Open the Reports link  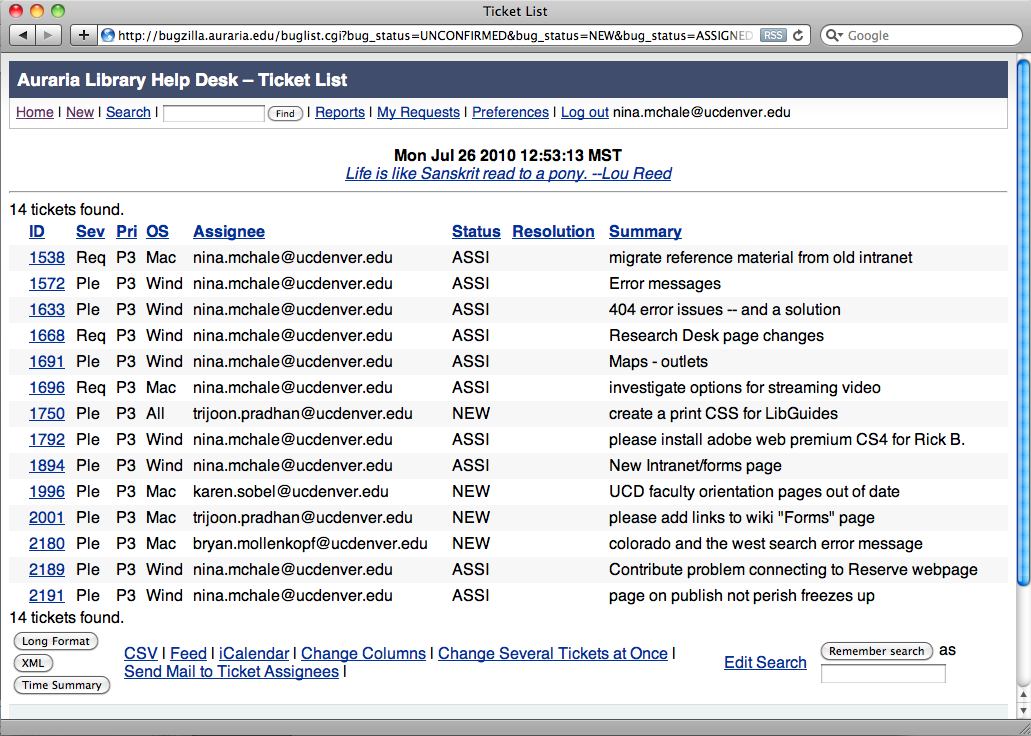pos(340,112)
